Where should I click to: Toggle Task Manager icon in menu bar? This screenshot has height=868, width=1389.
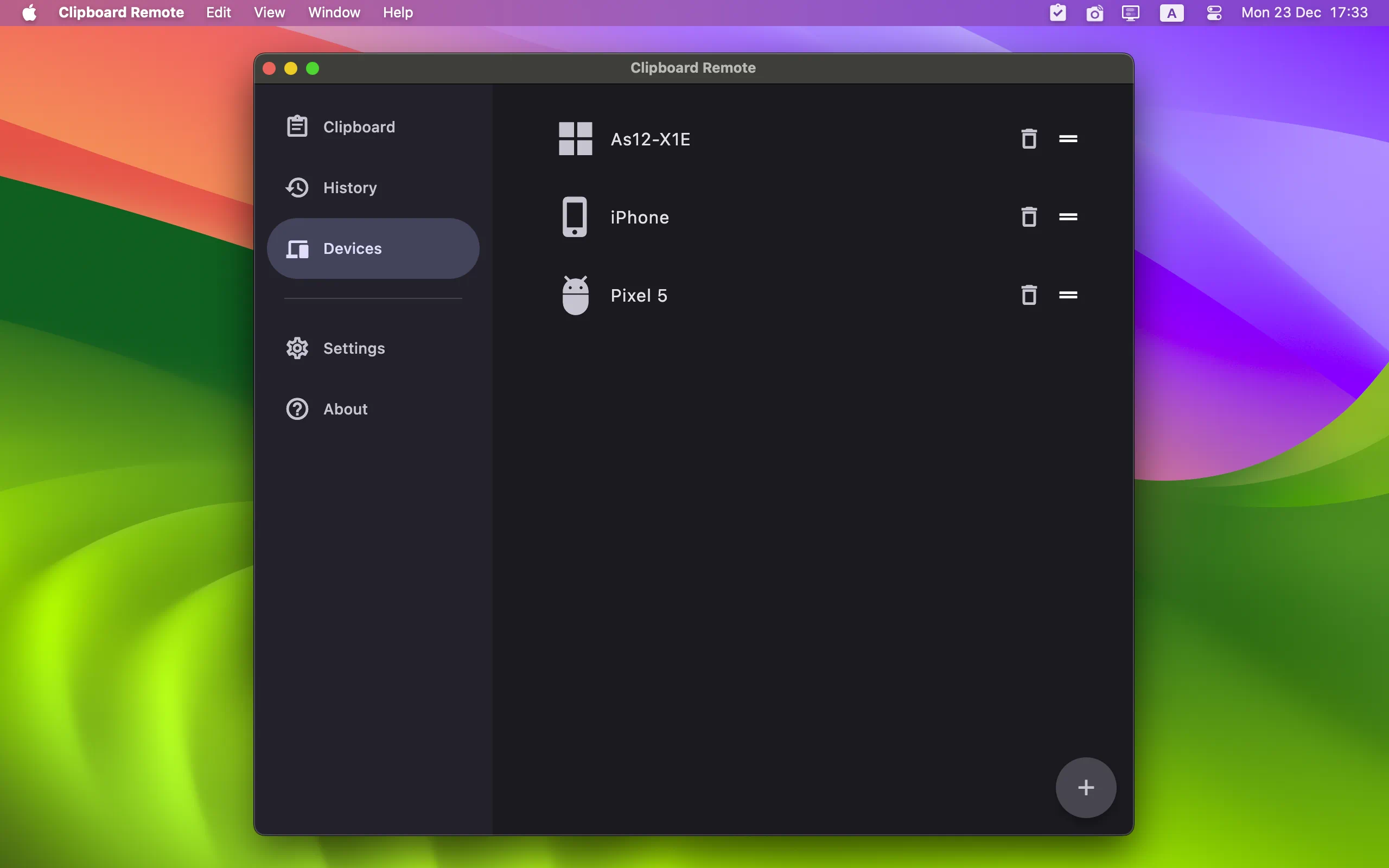1057,12
